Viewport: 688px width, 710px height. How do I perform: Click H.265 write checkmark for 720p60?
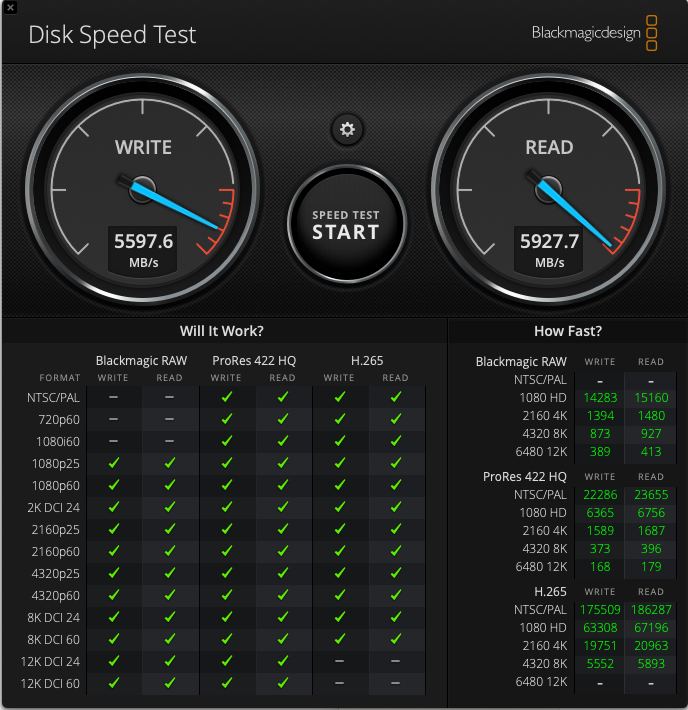coord(339,419)
